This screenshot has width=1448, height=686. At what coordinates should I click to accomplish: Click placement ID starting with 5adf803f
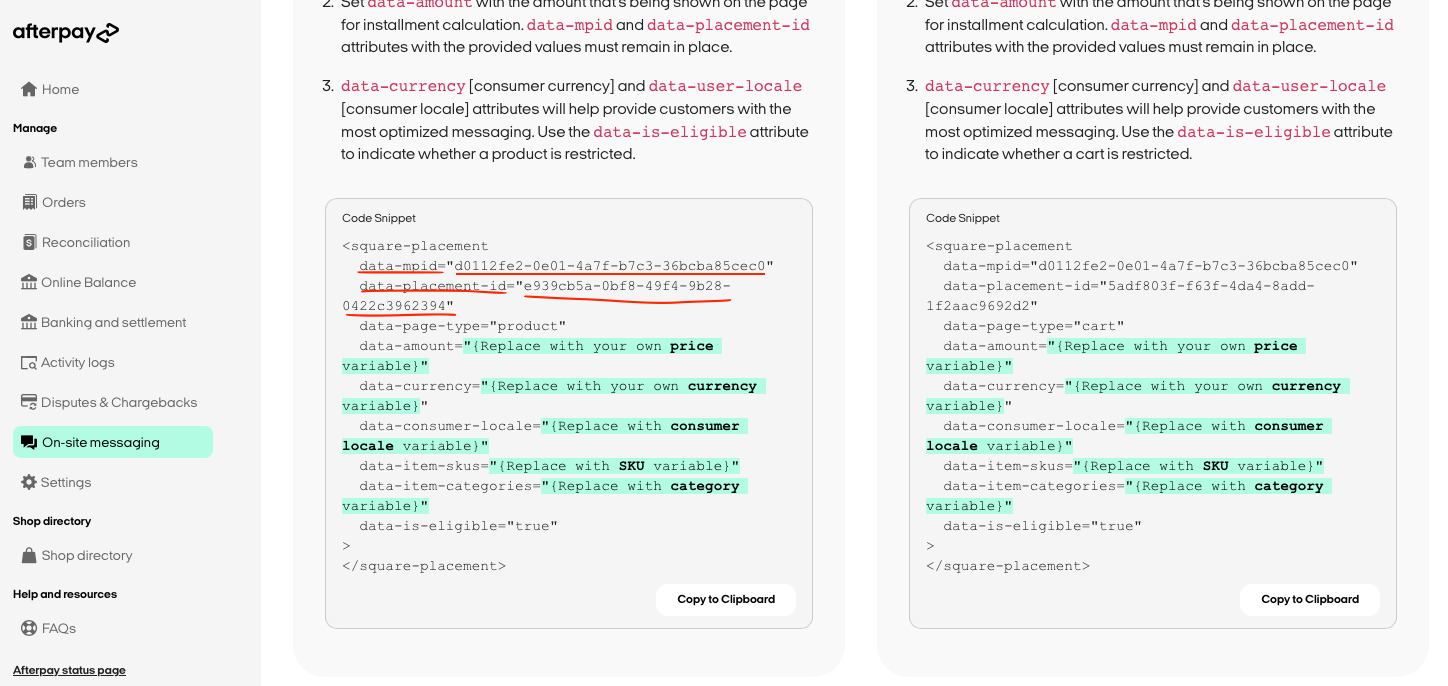click(1120, 296)
